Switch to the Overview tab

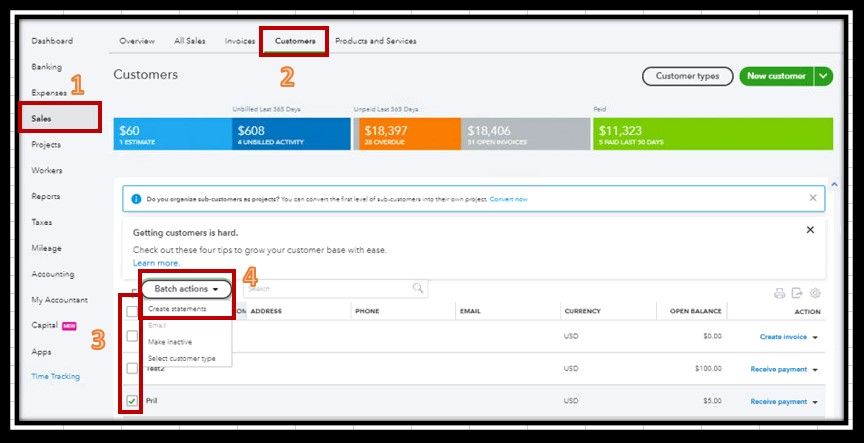[137, 41]
